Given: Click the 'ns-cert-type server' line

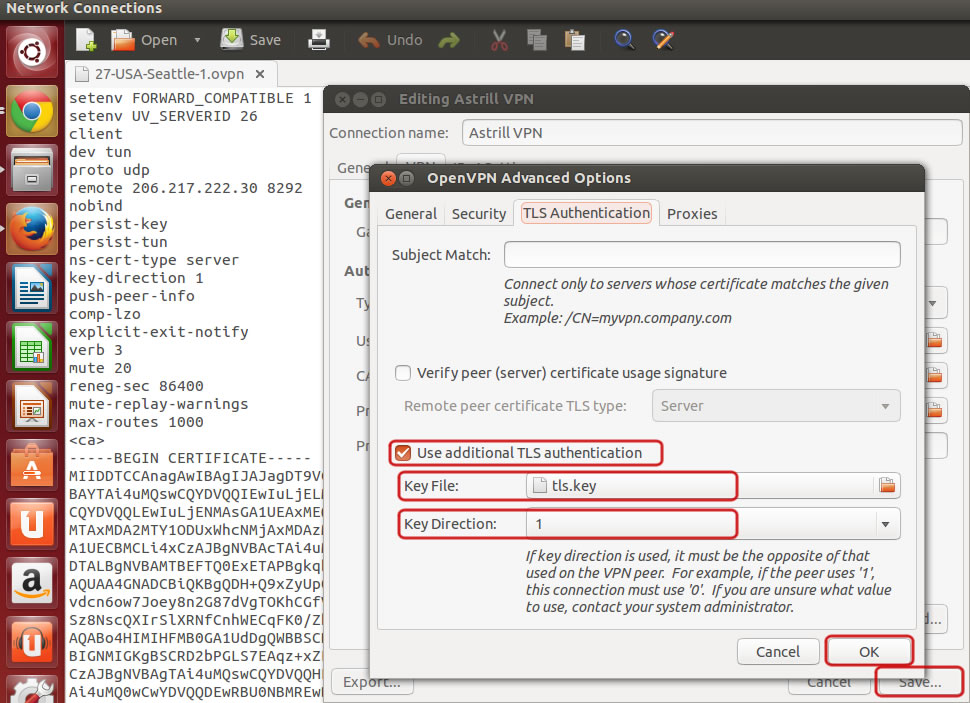Looking at the screenshot, I should point(153,261).
